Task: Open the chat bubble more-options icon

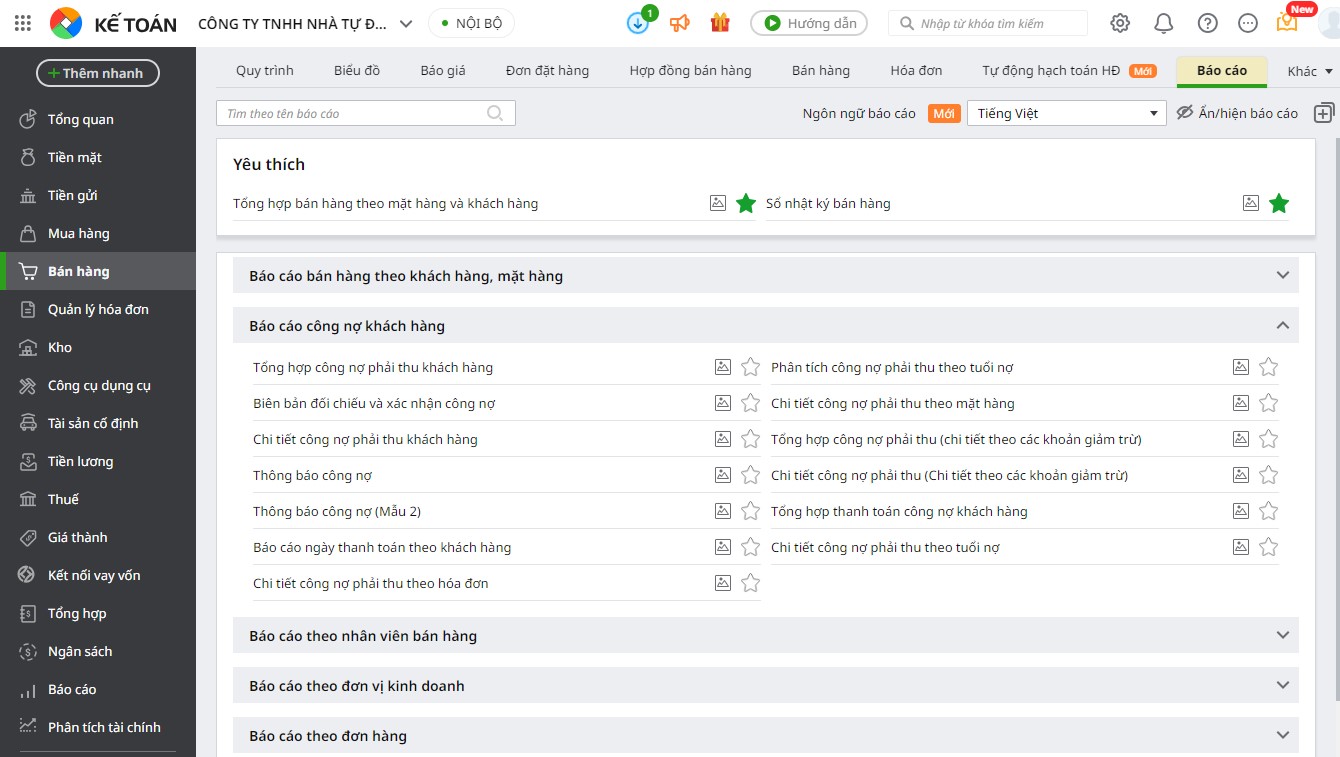Action: point(1248,23)
